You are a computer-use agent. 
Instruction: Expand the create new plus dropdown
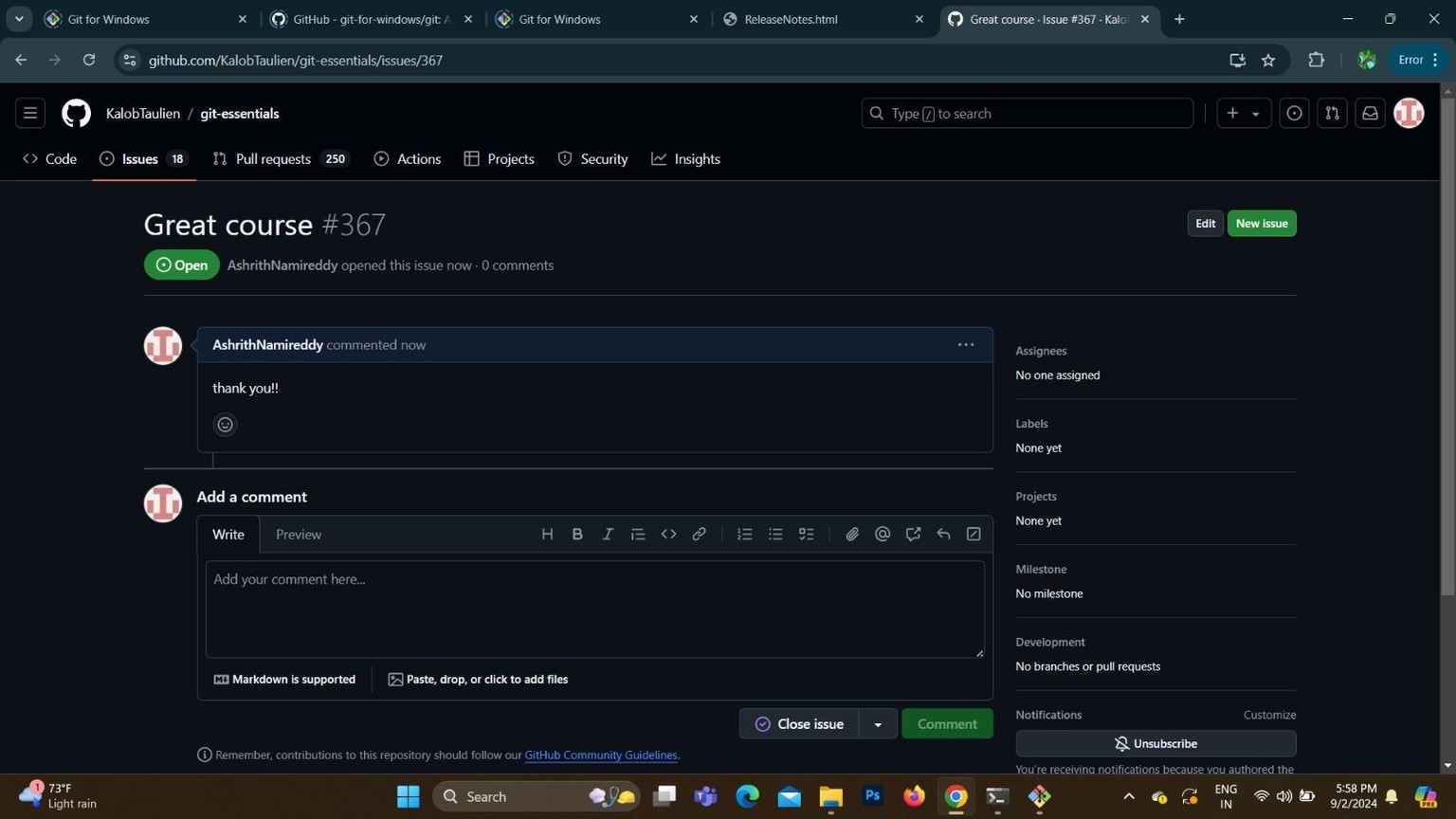tap(1243, 114)
